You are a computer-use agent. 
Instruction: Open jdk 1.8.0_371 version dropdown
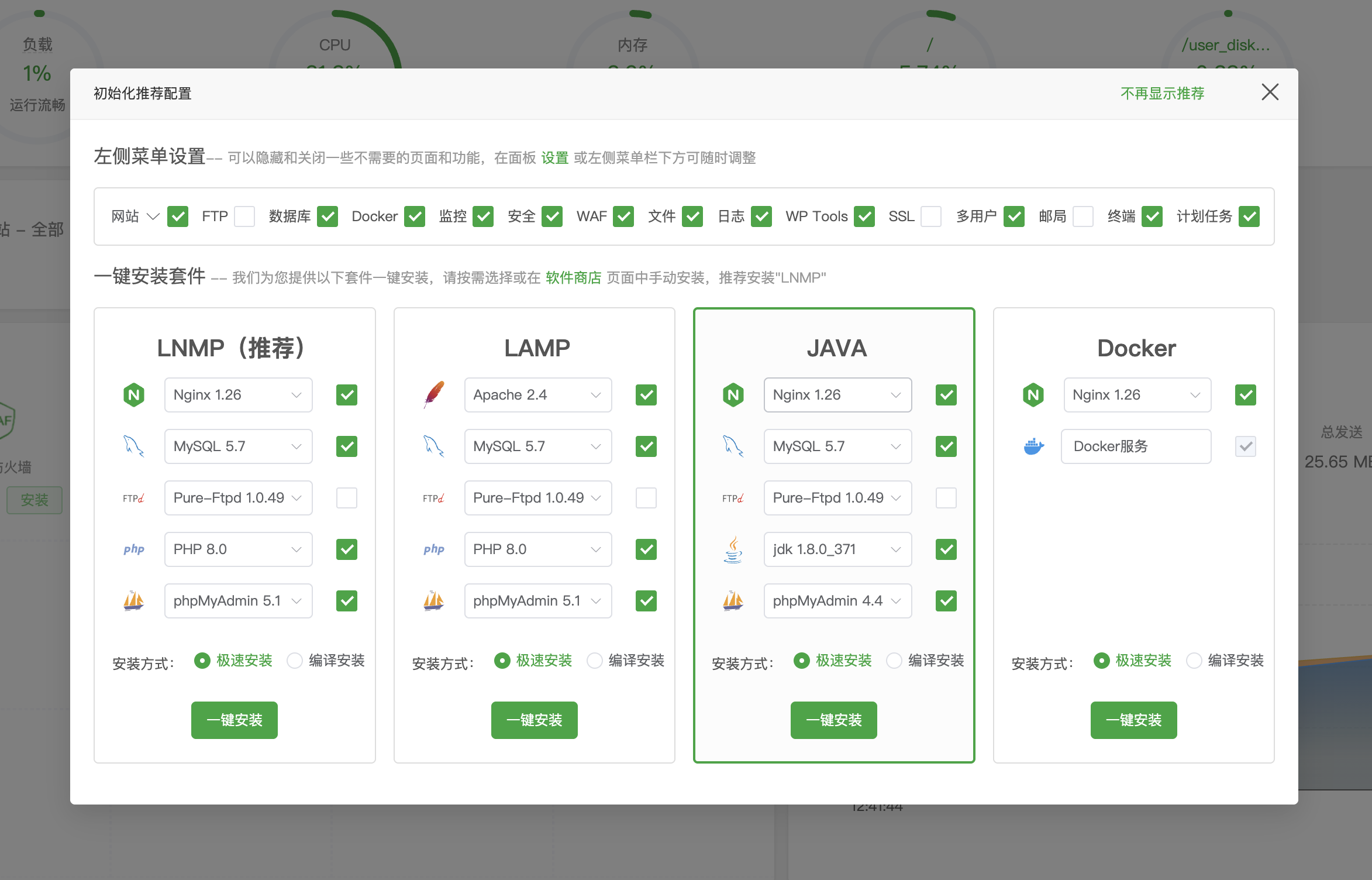click(x=838, y=549)
